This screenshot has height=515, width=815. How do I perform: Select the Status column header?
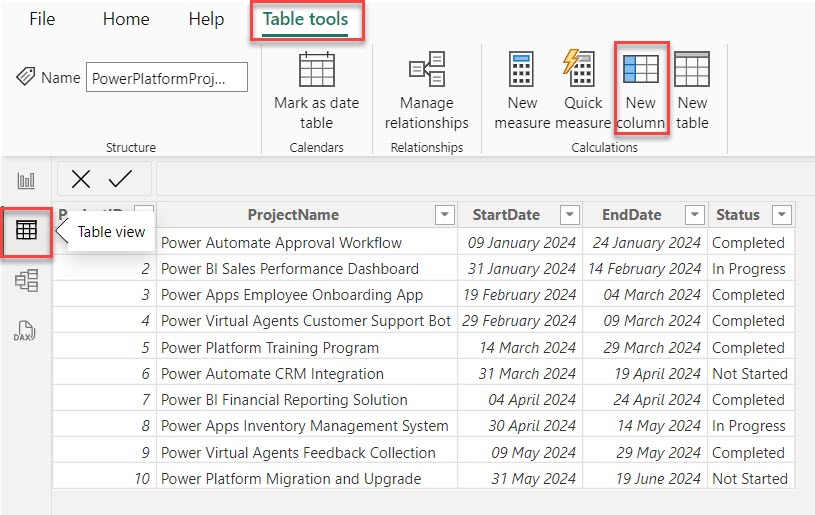[x=738, y=215]
